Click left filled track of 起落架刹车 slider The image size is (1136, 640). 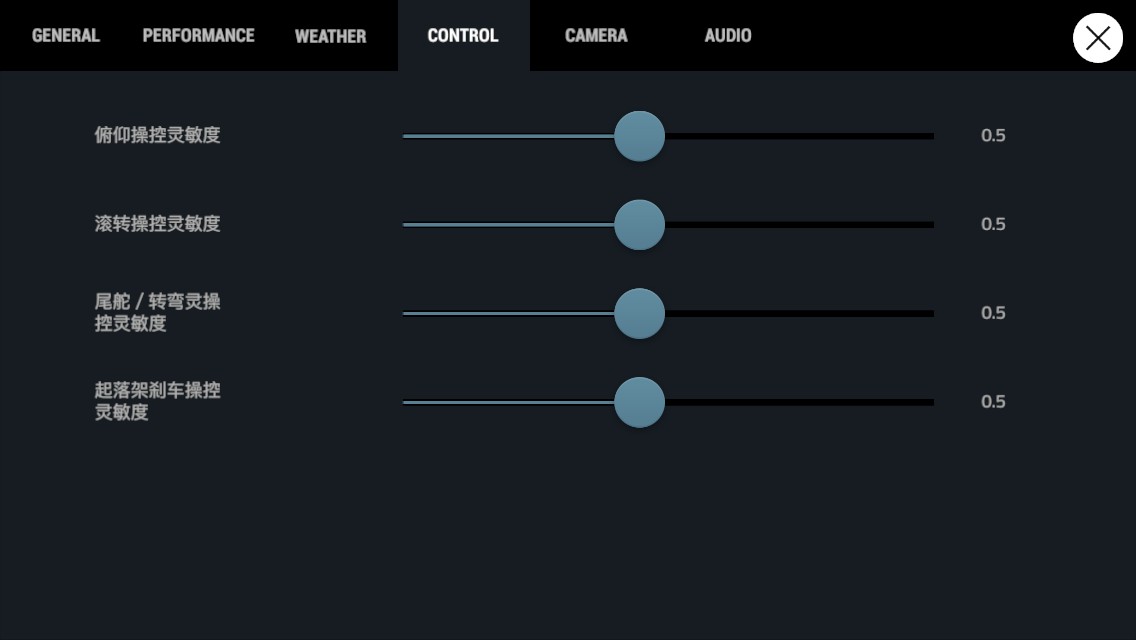[x=509, y=402]
